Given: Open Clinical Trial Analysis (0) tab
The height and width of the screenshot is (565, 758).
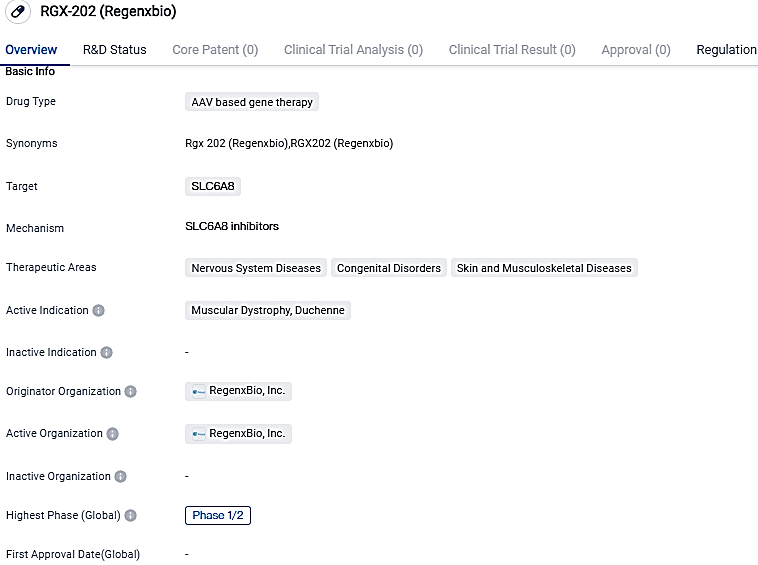Looking at the screenshot, I should tap(353, 50).
